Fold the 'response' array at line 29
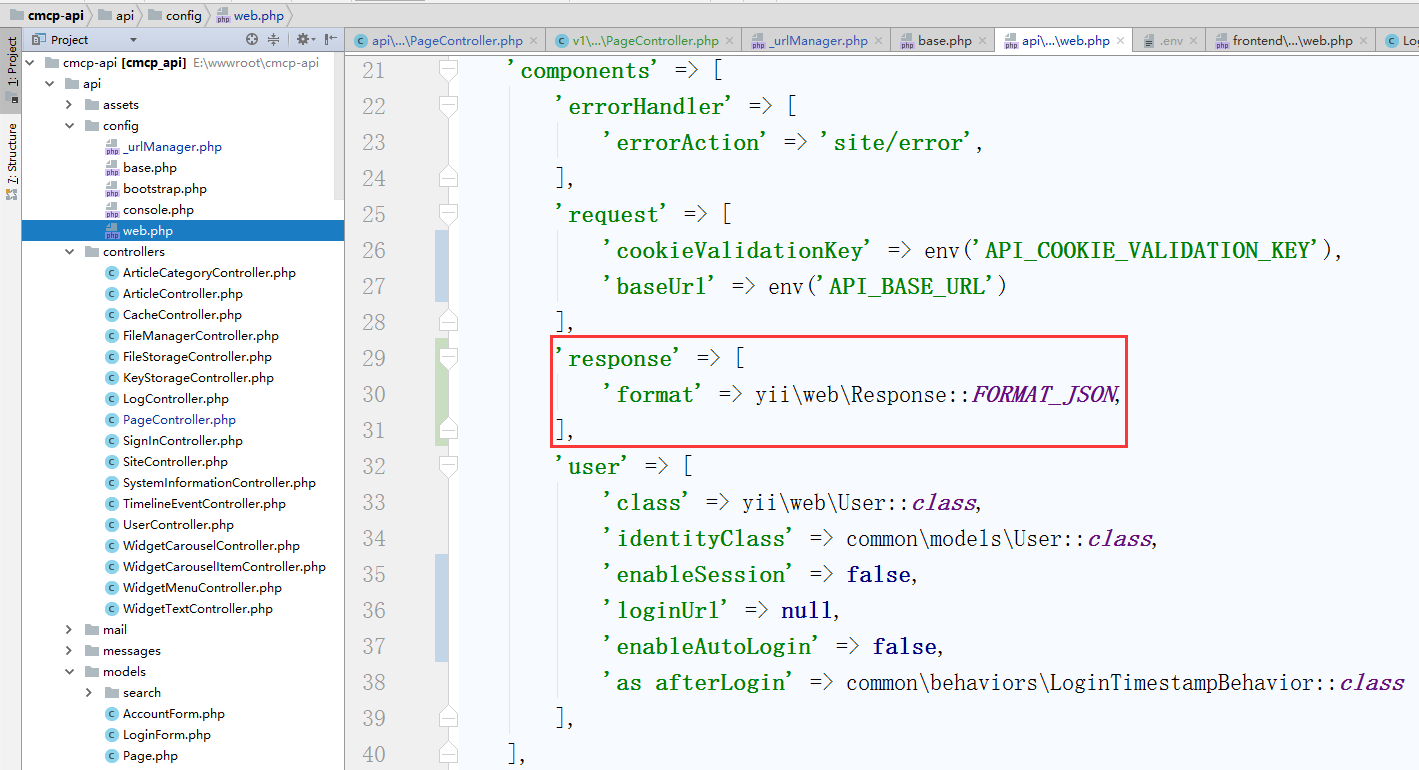This screenshot has height=770, width=1419. point(448,358)
